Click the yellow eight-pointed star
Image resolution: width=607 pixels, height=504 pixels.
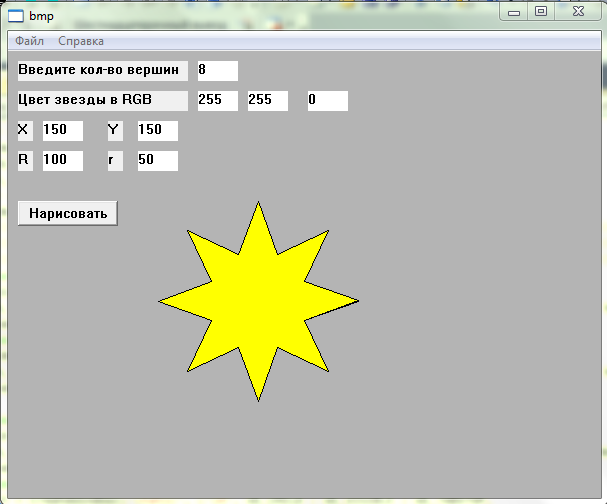(x=259, y=301)
